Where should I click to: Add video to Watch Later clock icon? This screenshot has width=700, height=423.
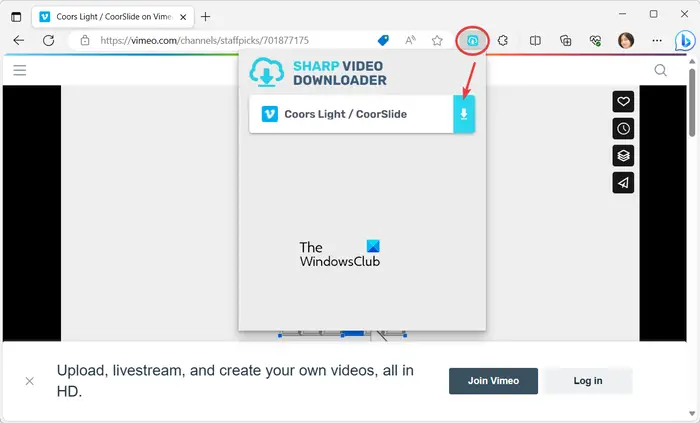[623, 129]
